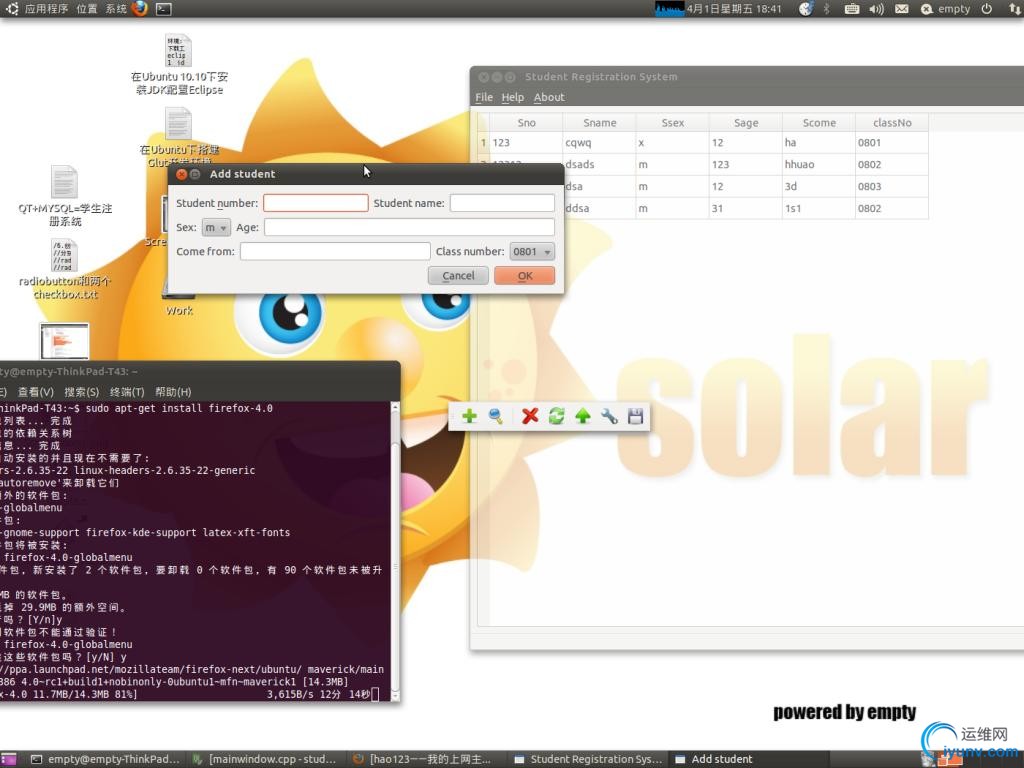Click the Student name input field
Screen dimensions: 1024x768
click(502, 203)
